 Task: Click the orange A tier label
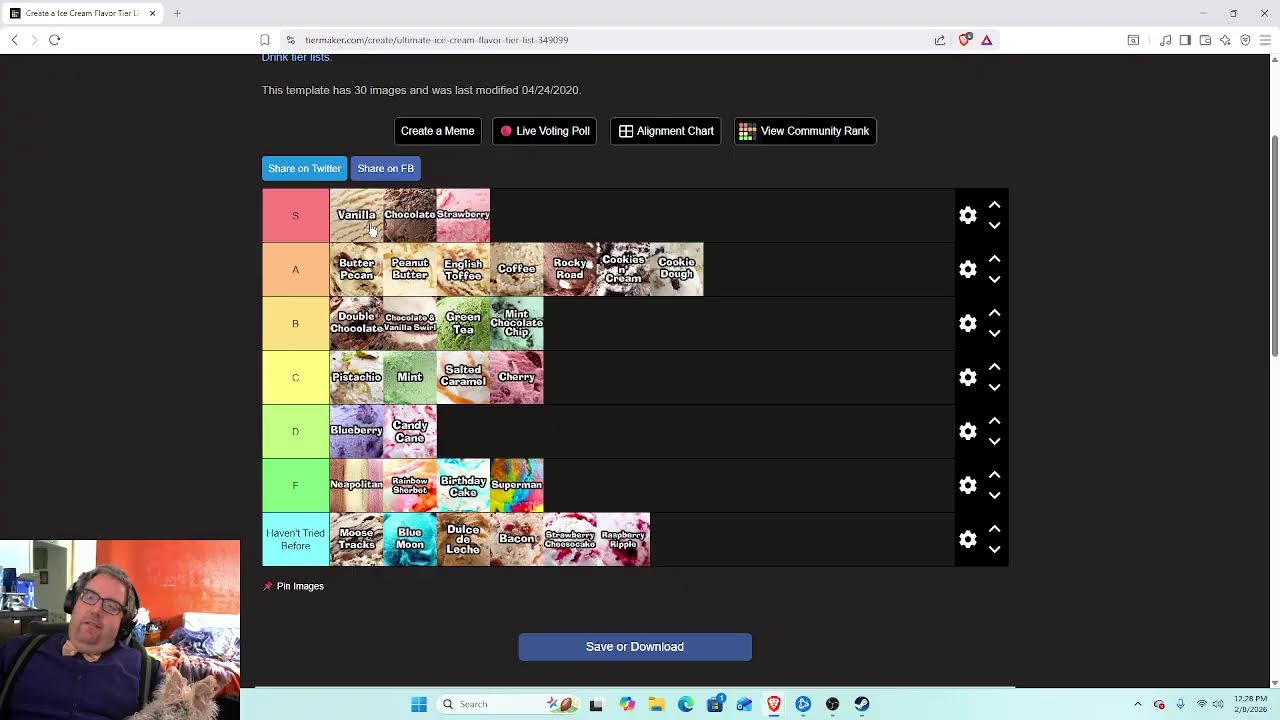tap(295, 269)
